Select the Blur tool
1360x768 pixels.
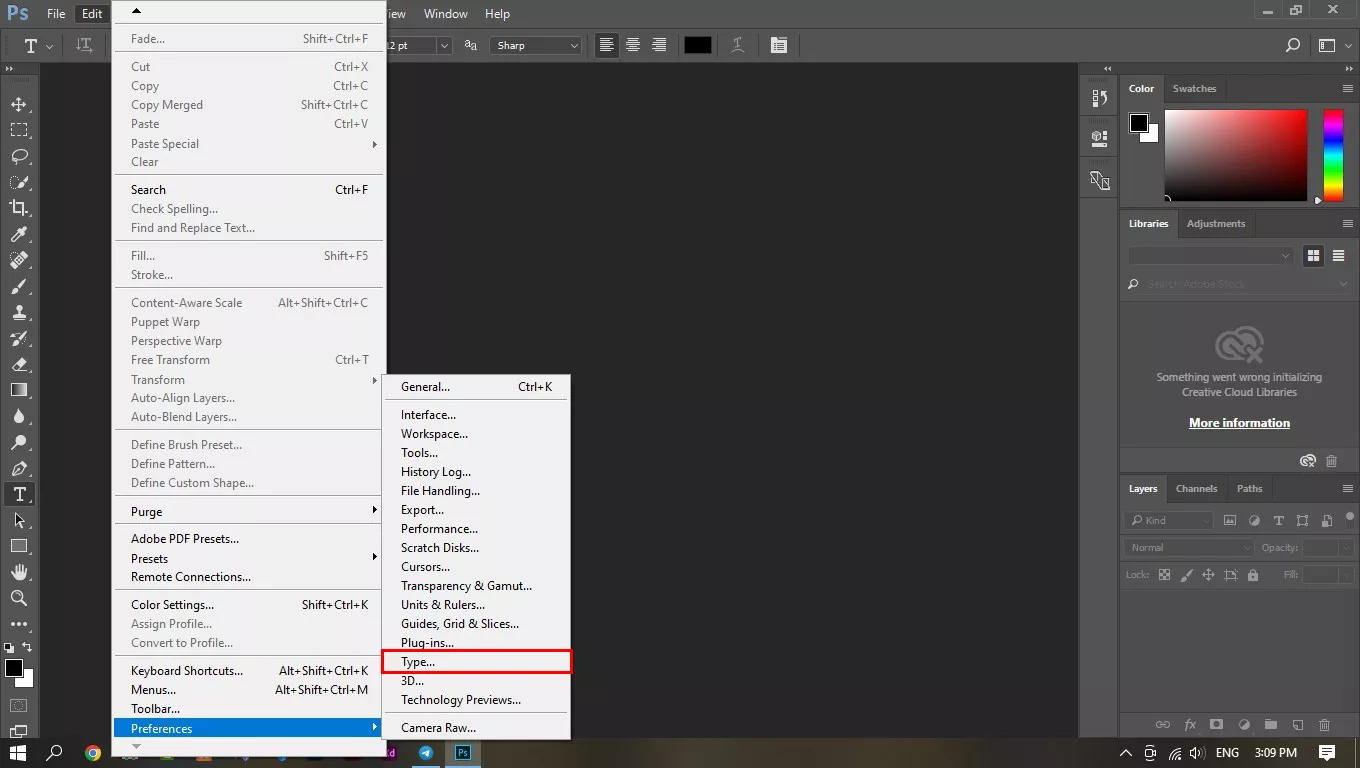tap(19, 416)
